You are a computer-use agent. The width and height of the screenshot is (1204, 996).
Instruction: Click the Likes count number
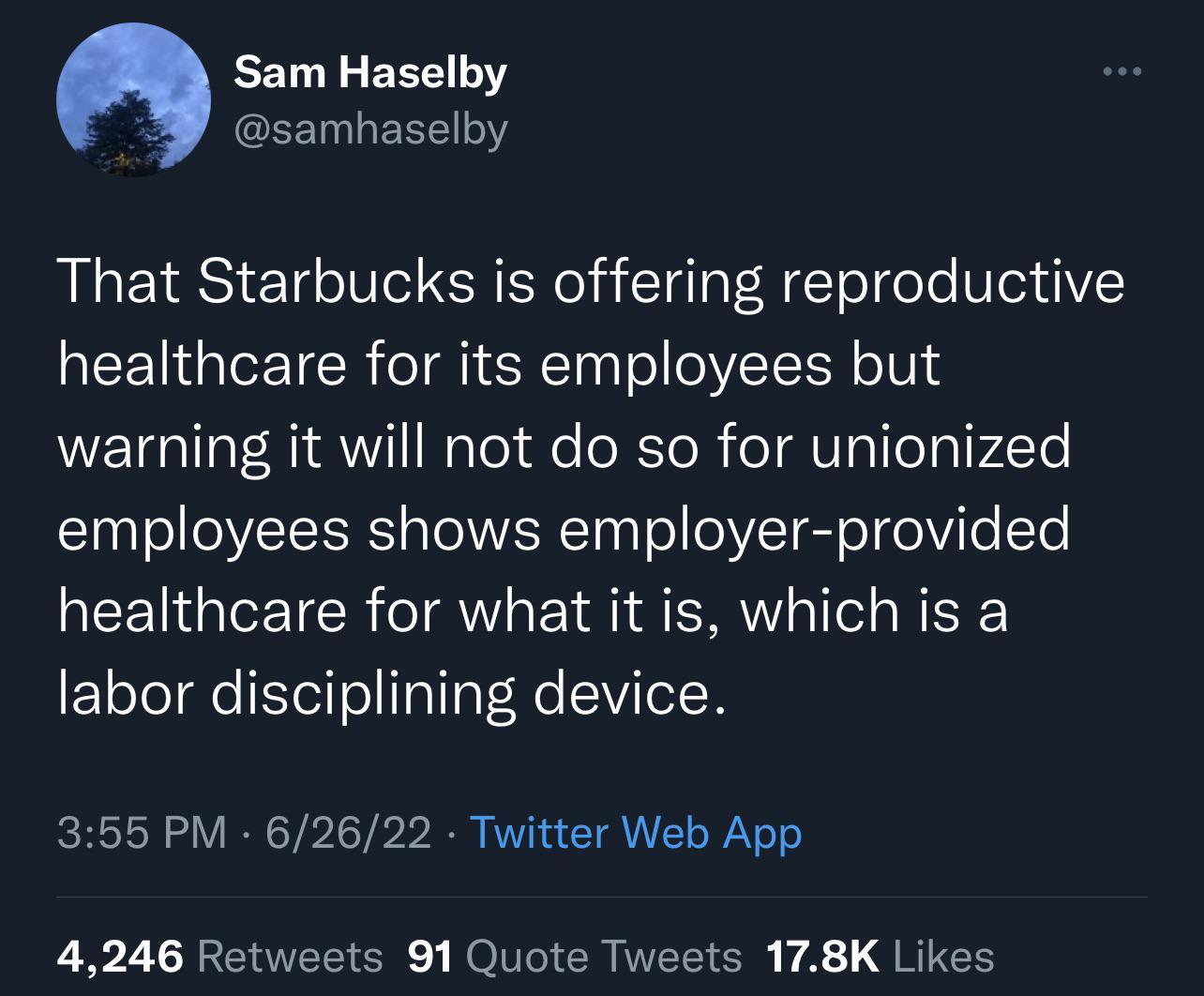pos(823,957)
